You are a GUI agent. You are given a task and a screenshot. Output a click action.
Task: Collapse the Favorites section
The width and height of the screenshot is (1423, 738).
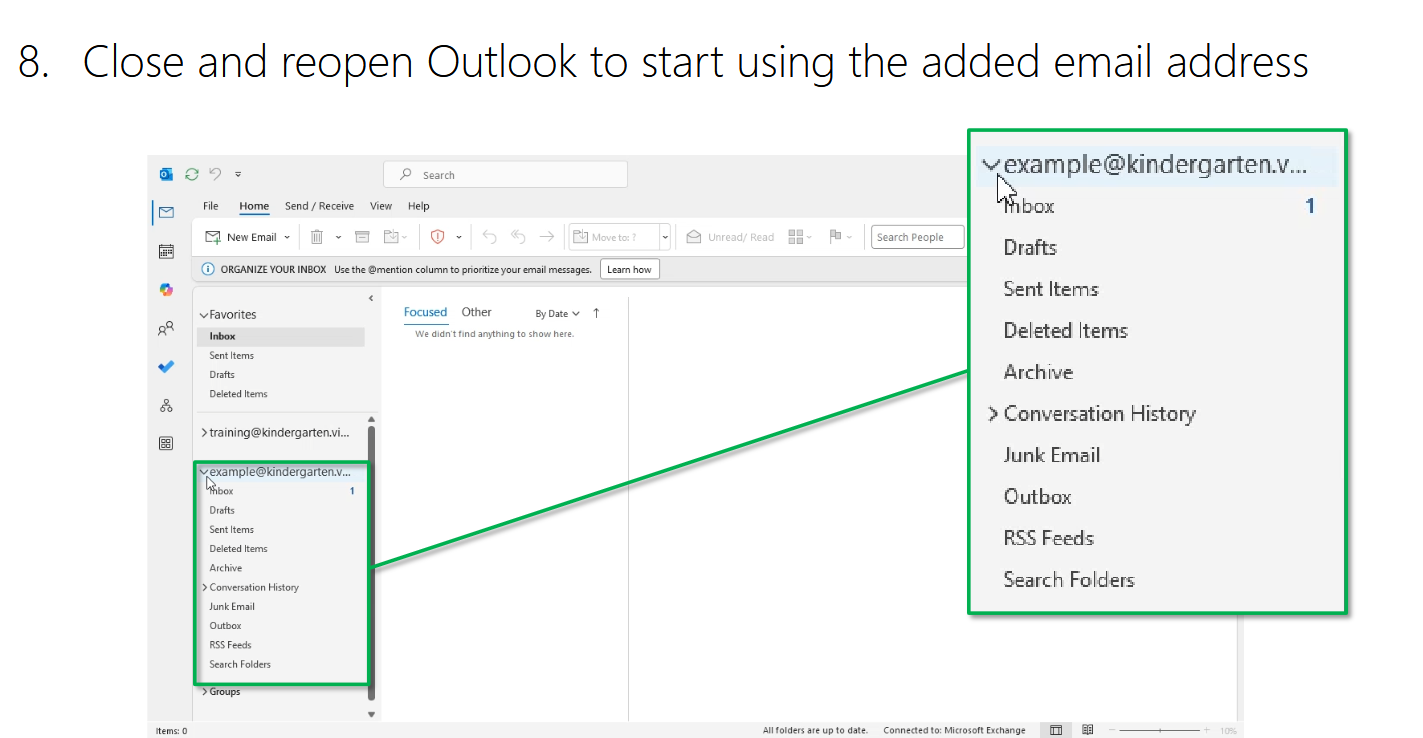pos(204,315)
